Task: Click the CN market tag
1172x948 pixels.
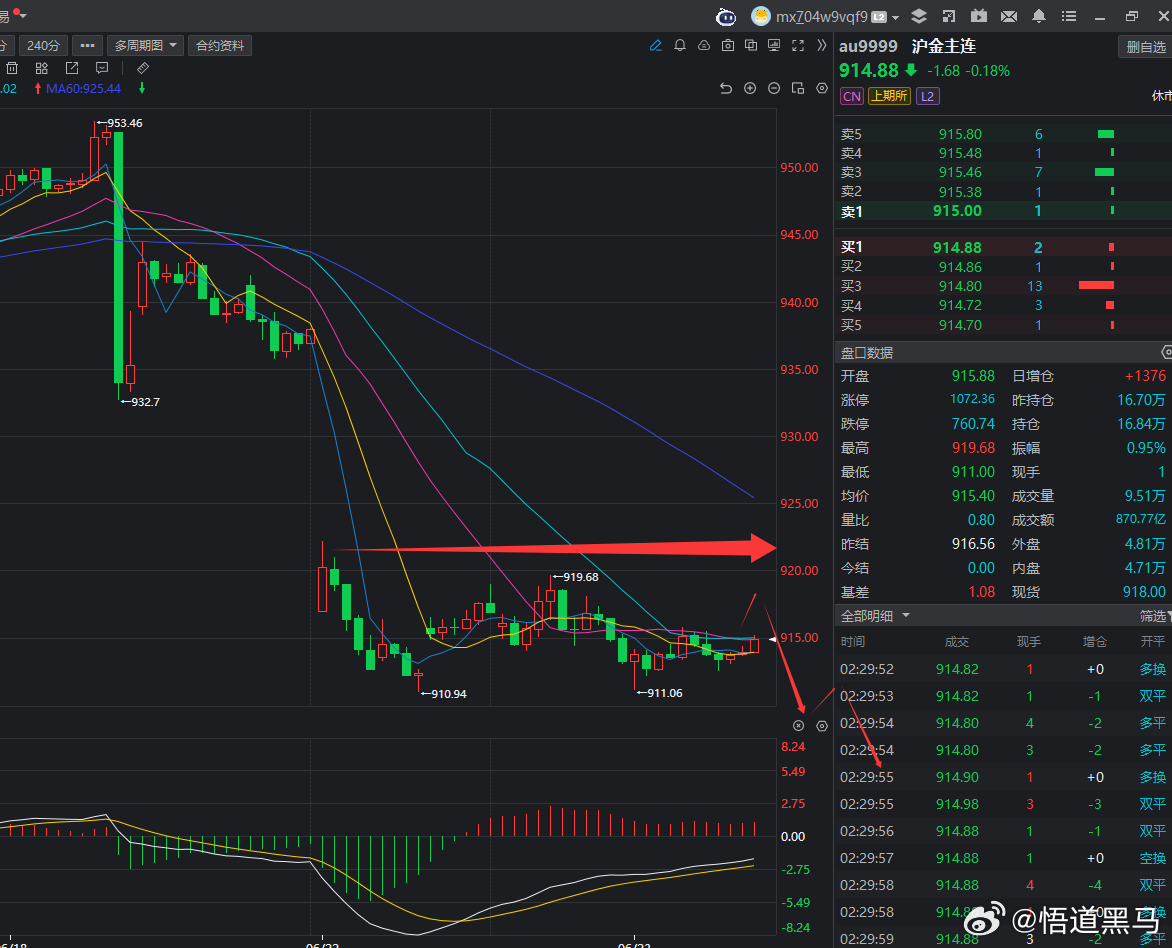Action: [852, 96]
